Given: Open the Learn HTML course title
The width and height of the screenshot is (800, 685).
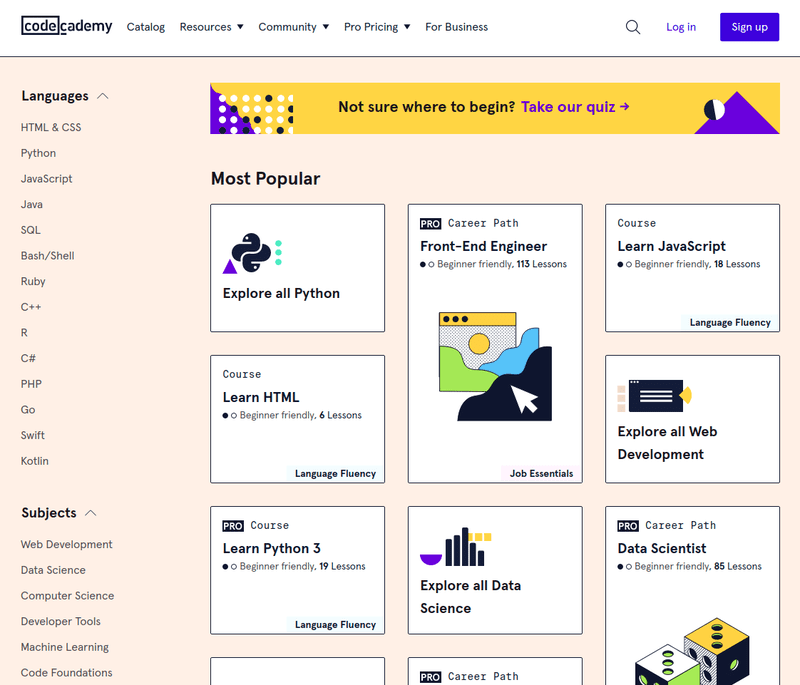Looking at the screenshot, I should point(261,397).
